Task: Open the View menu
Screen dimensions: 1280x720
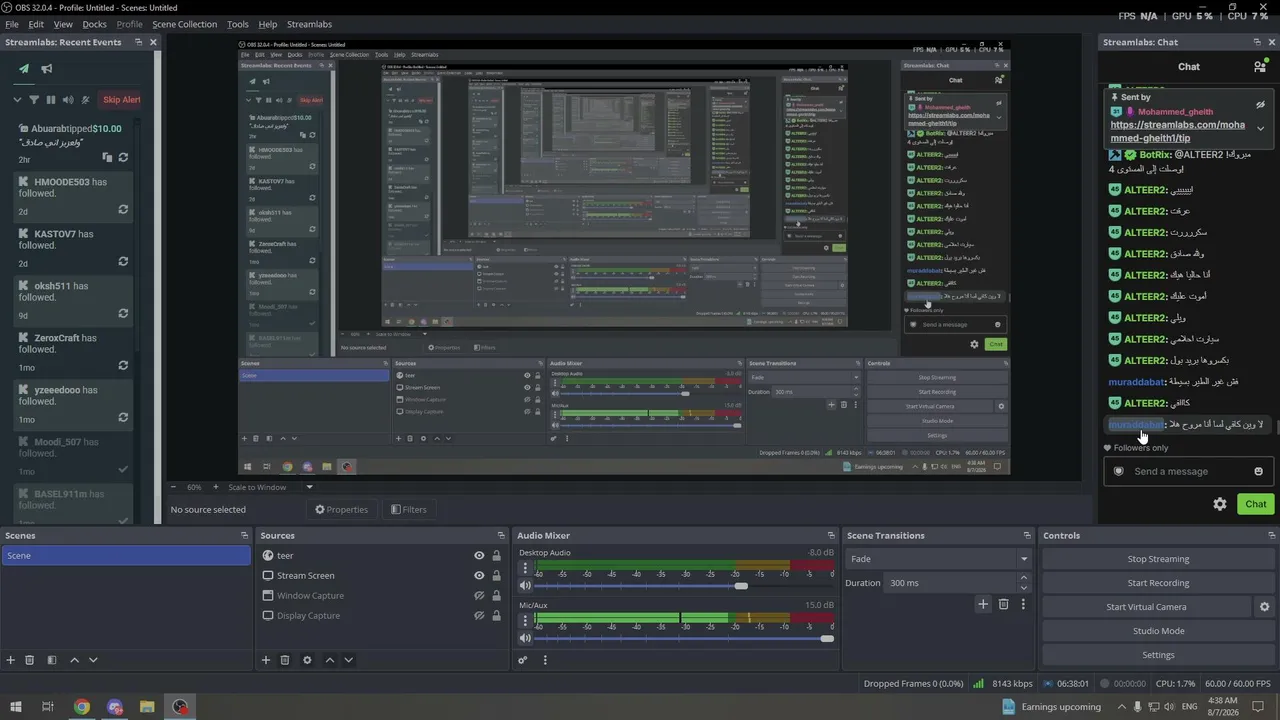Action: coord(63,24)
